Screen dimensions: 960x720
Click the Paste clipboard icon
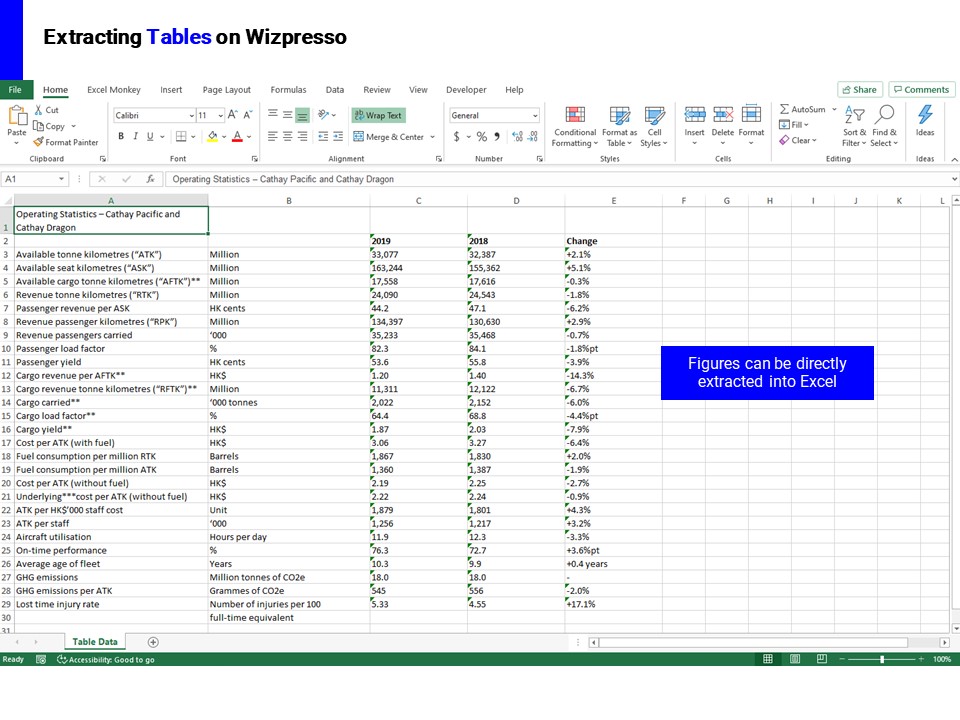coord(17,116)
